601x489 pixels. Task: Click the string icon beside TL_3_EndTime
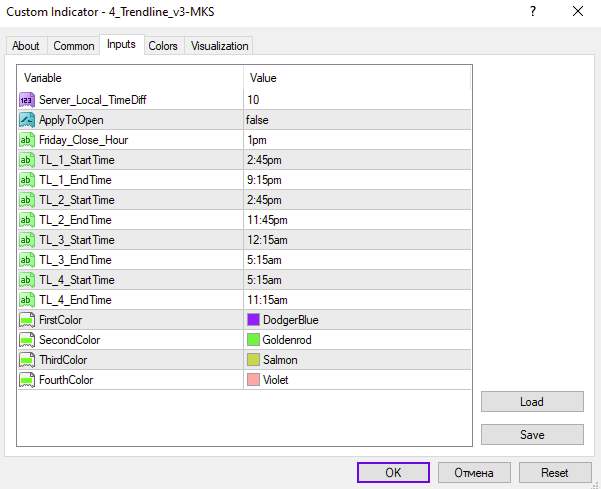(28, 260)
